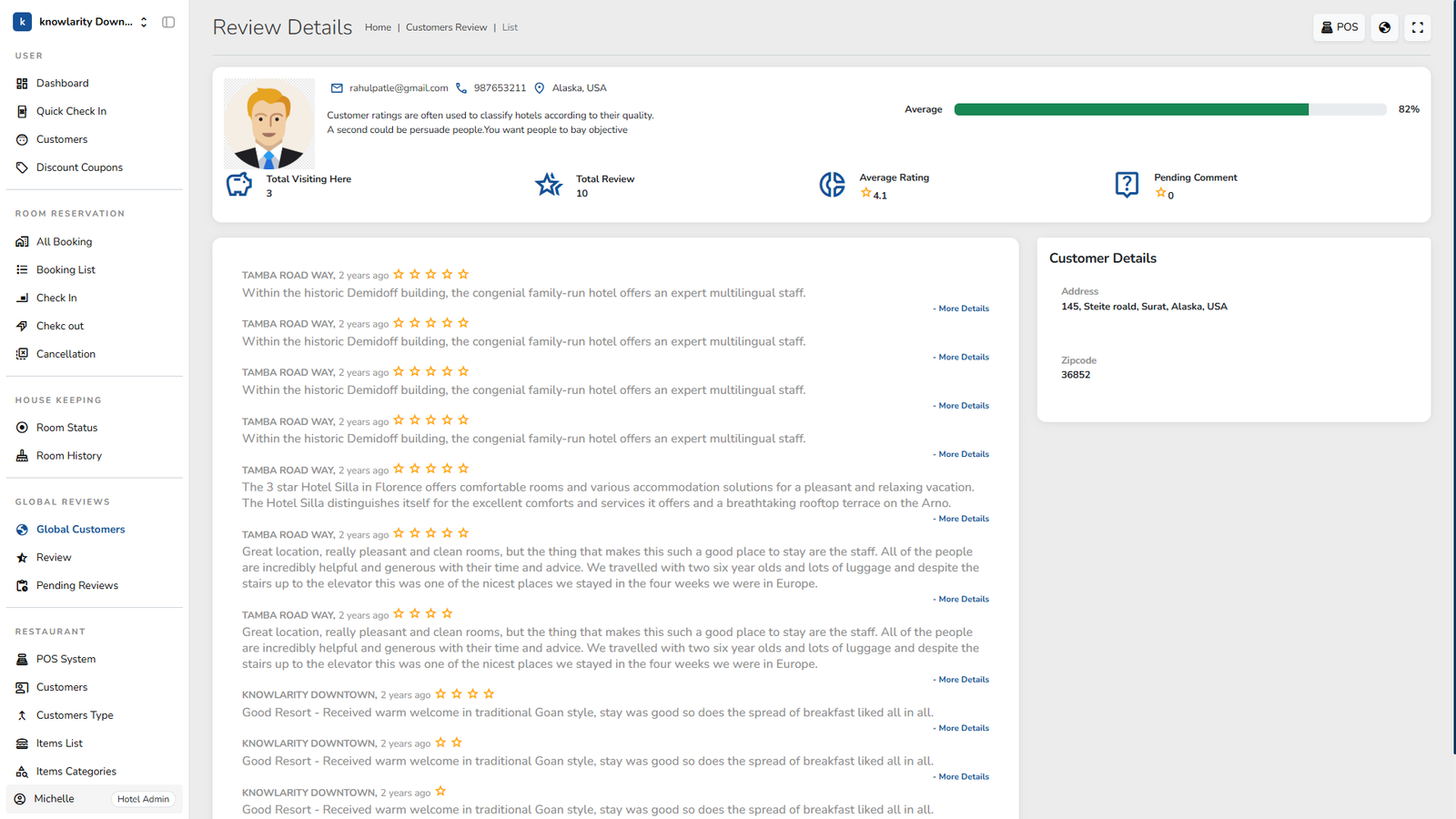This screenshot has height=819, width=1456.
Task: Open the POS button in header
Action: 1339,27
